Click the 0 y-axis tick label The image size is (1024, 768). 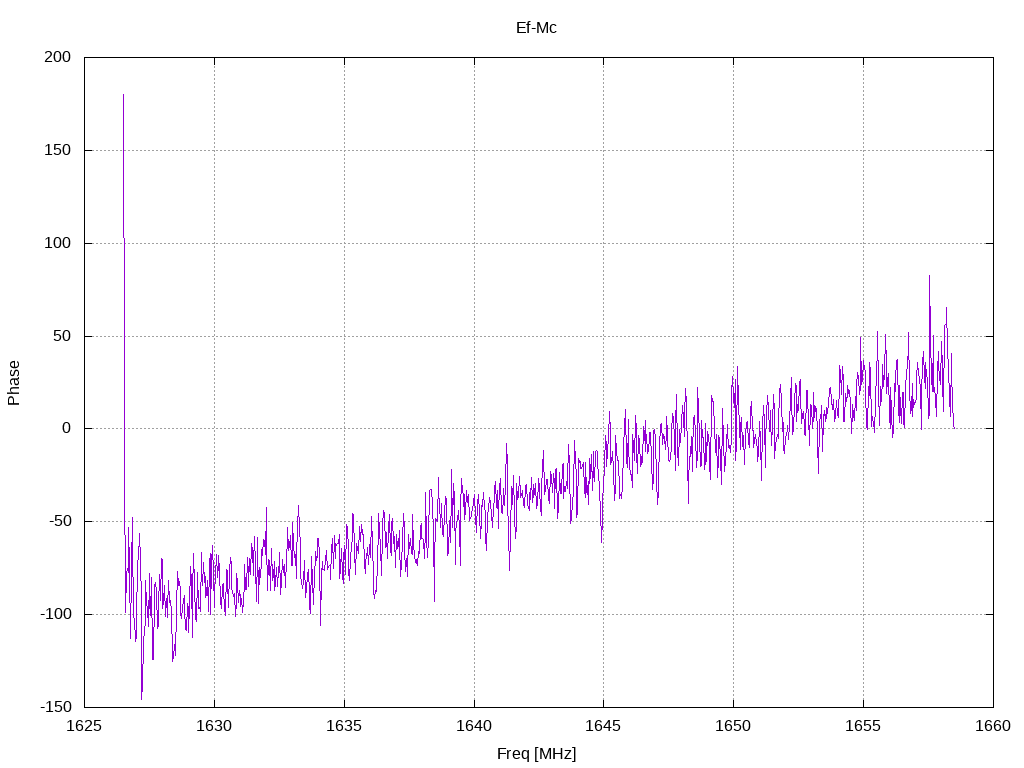click(67, 428)
